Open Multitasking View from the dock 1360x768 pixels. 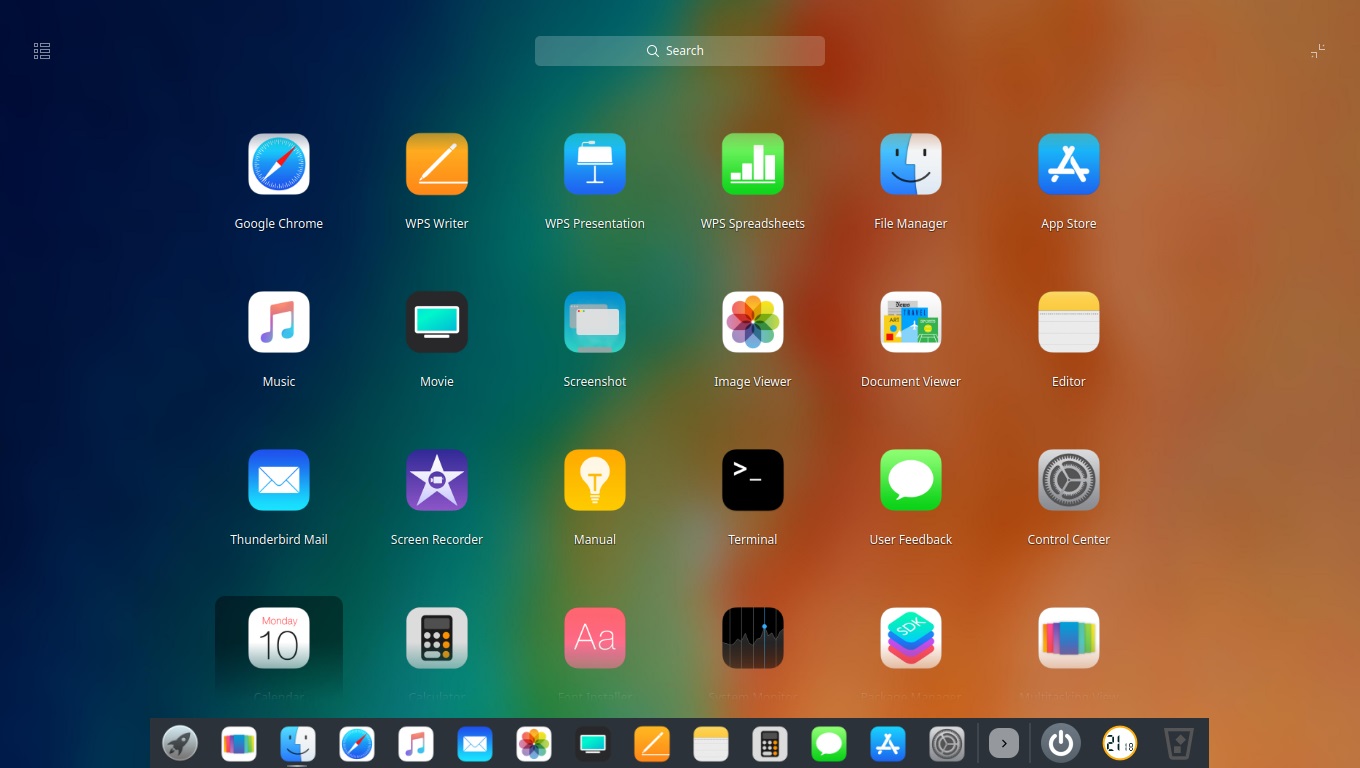239,743
